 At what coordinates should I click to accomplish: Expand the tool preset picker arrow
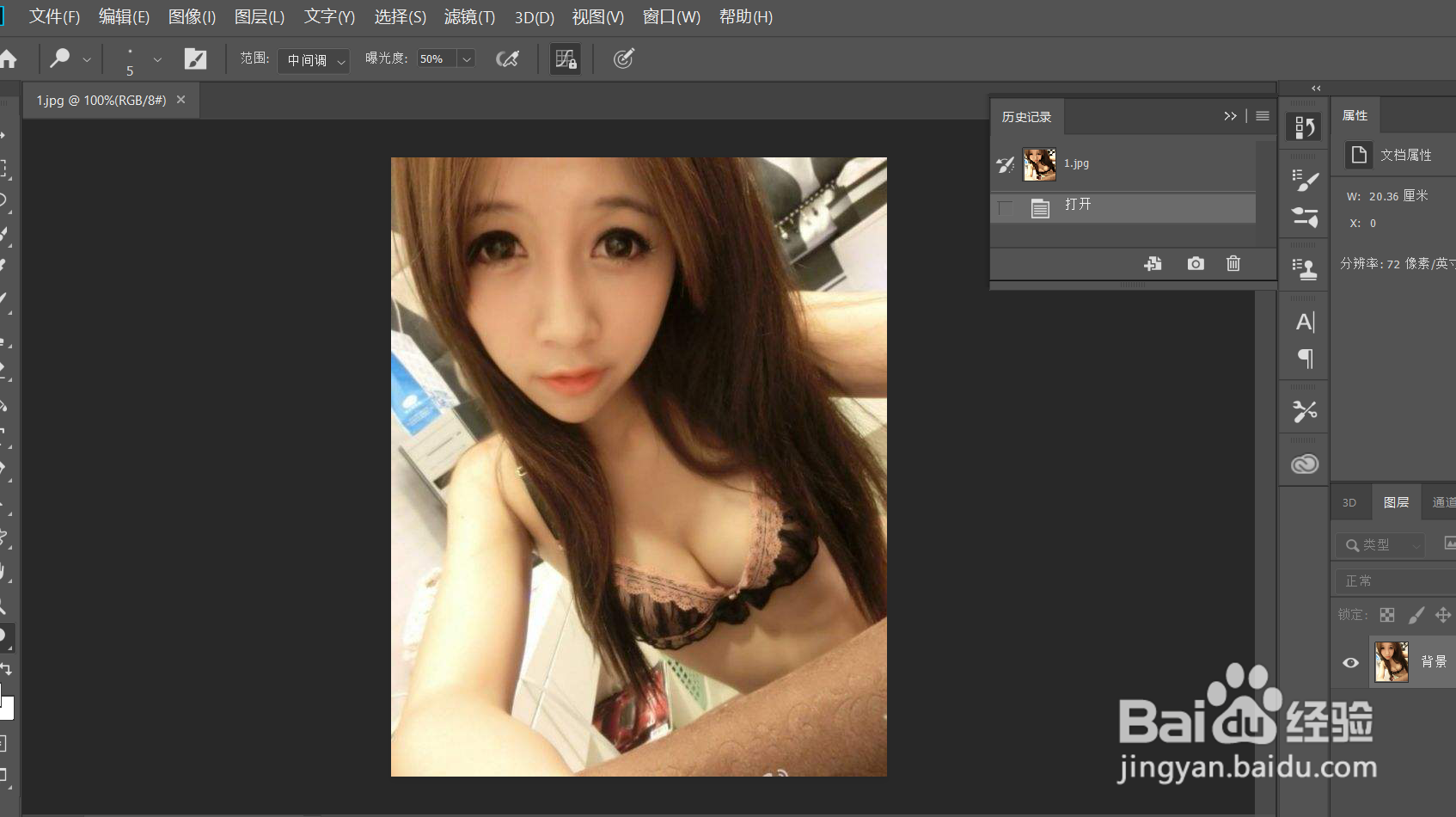87,59
